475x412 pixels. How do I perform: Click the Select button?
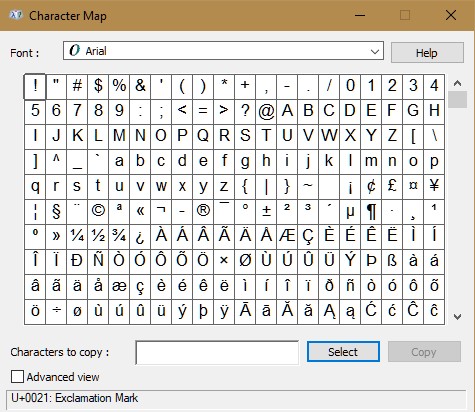coord(343,351)
